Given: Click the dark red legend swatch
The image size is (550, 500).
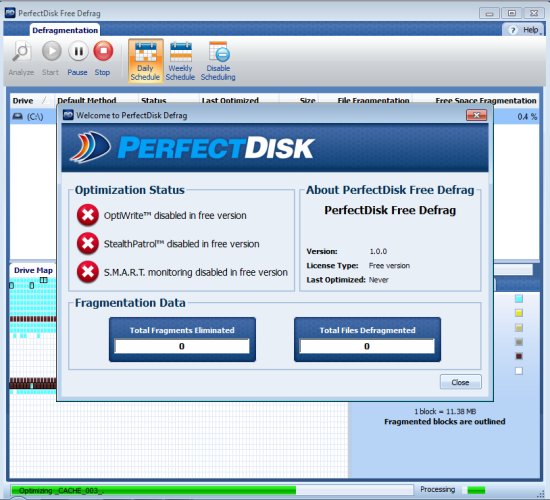Looking at the screenshot, I should click(519, 356).
